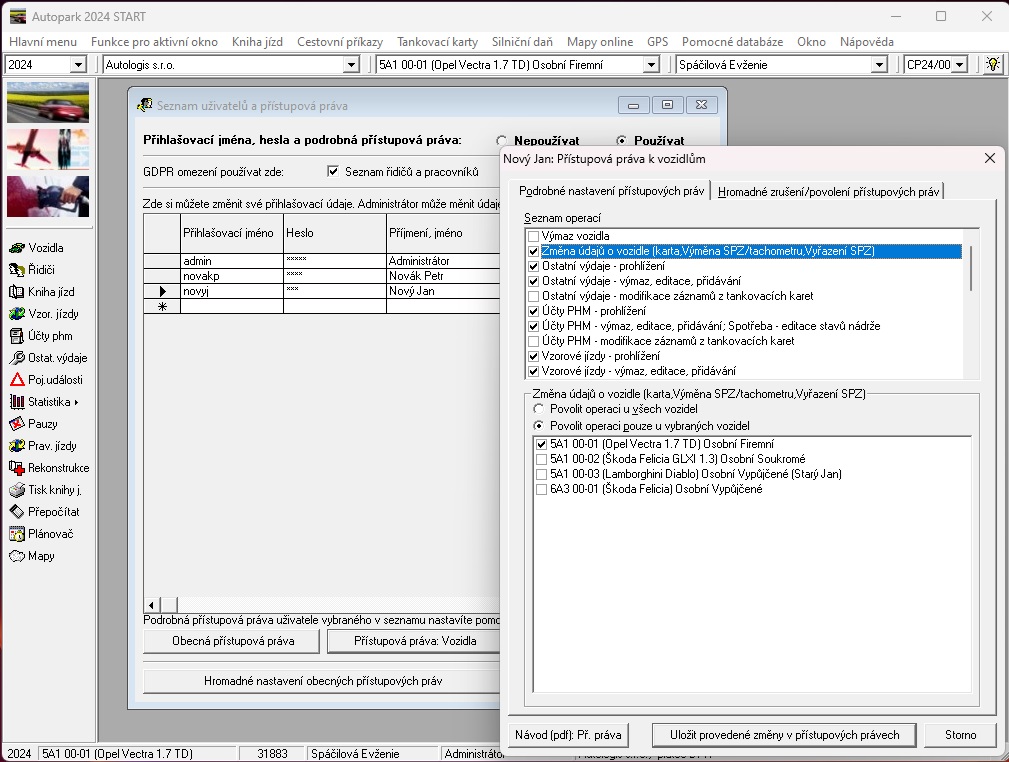This screenshot has width=1009, height=762.
Task: Click Přístupová práva: Vozidla button
Action: tap(414, 641)
